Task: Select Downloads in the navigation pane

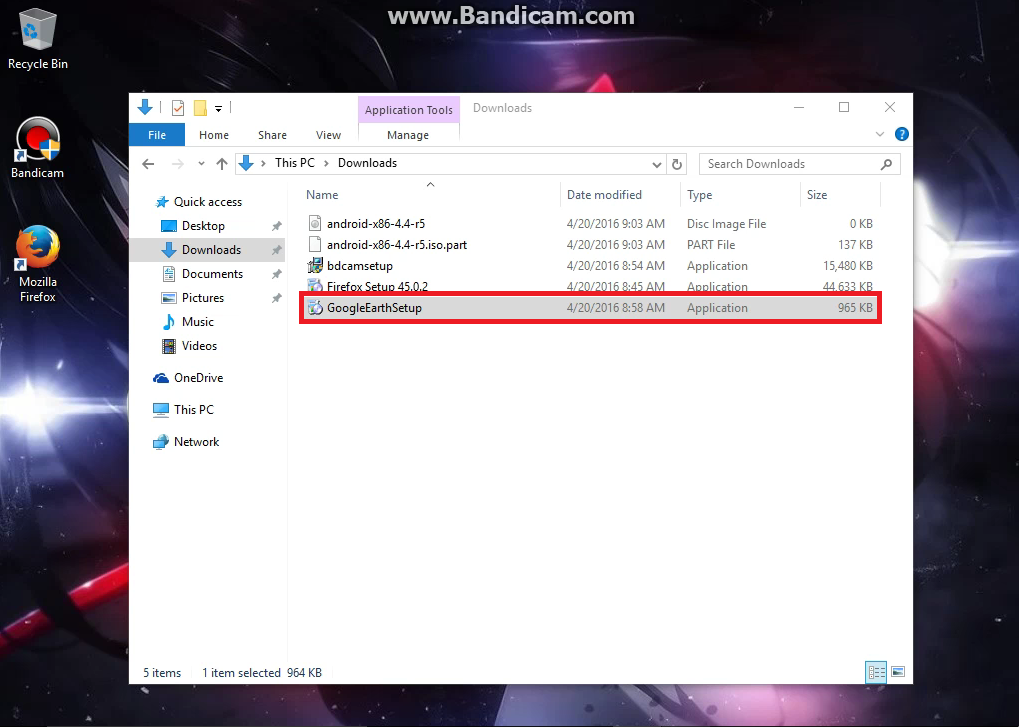Action: pos(207,250)
